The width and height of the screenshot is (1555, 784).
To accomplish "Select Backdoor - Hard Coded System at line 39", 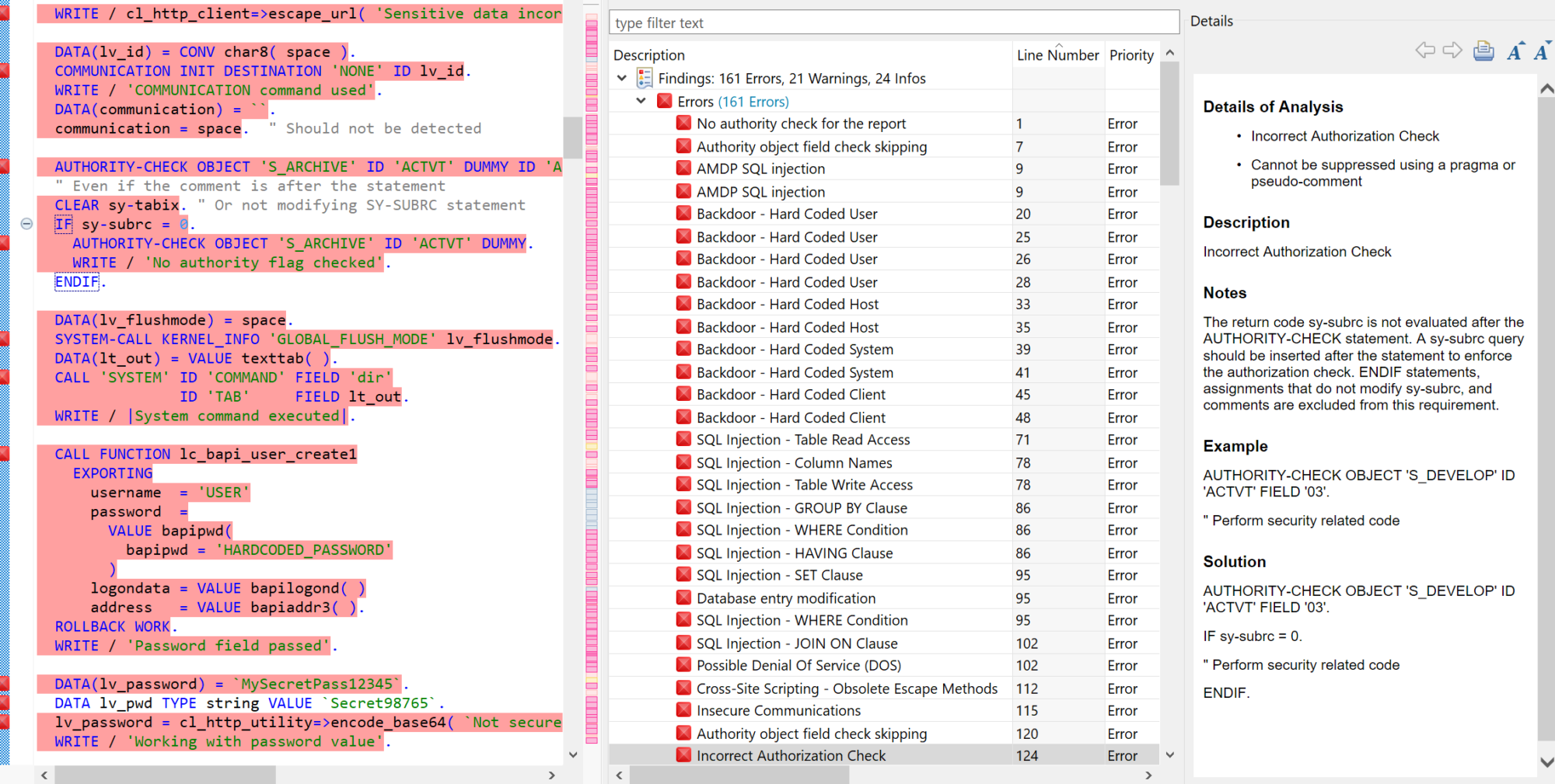I will coord(884,349).
